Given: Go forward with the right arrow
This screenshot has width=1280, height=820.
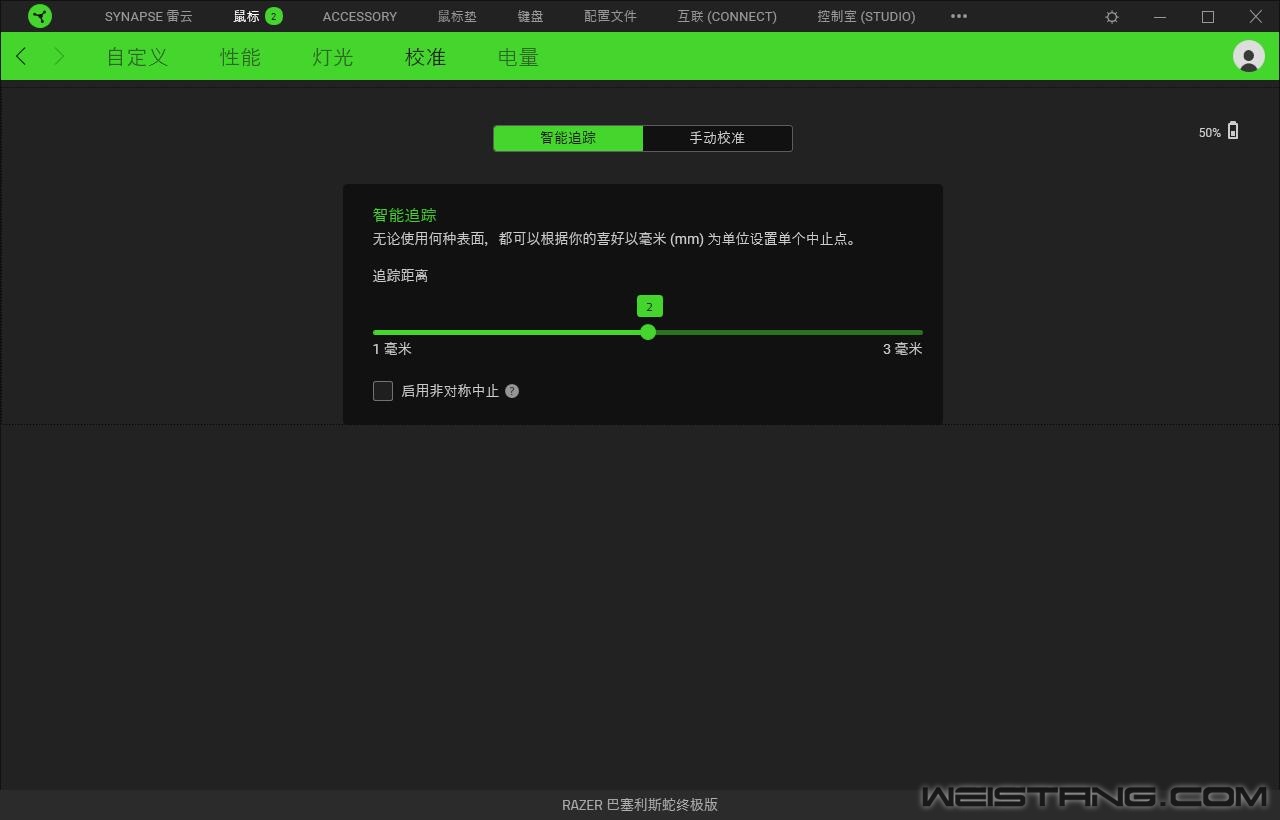Looking at the screenshot, I should click(59, 56).
